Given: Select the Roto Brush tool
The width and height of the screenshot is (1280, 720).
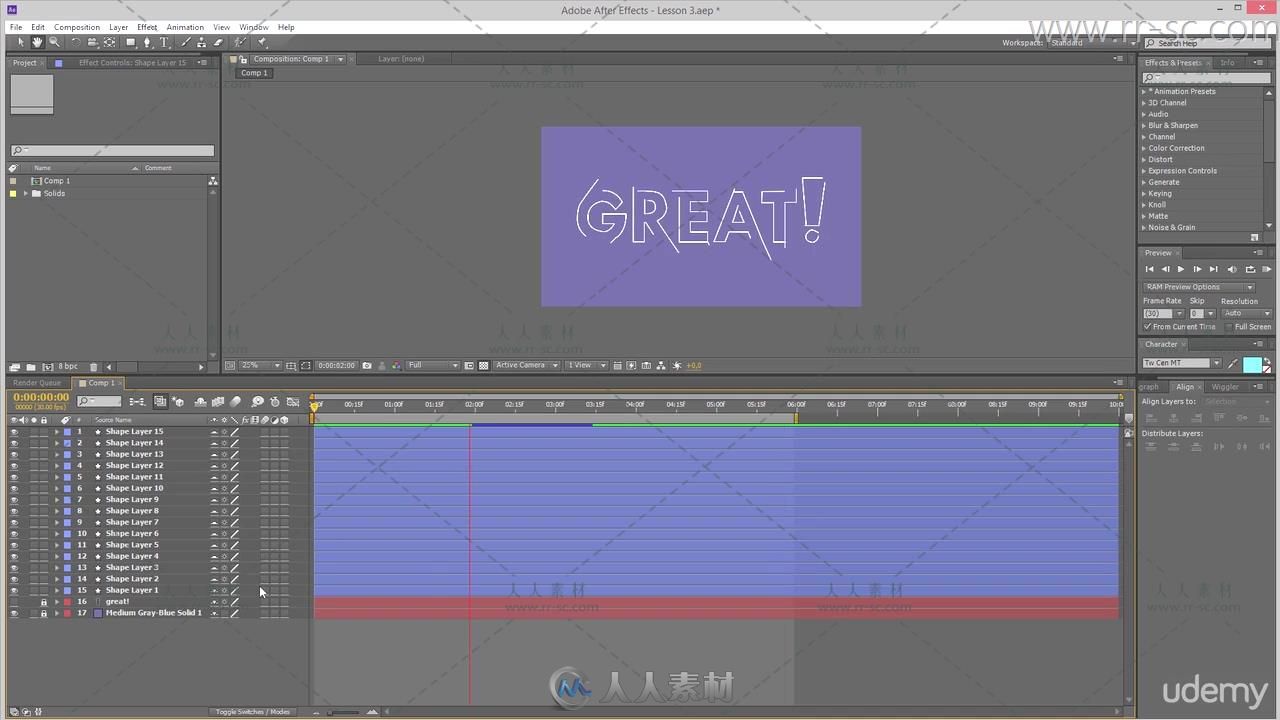Looking at the screenshot, I should [240, 42].
